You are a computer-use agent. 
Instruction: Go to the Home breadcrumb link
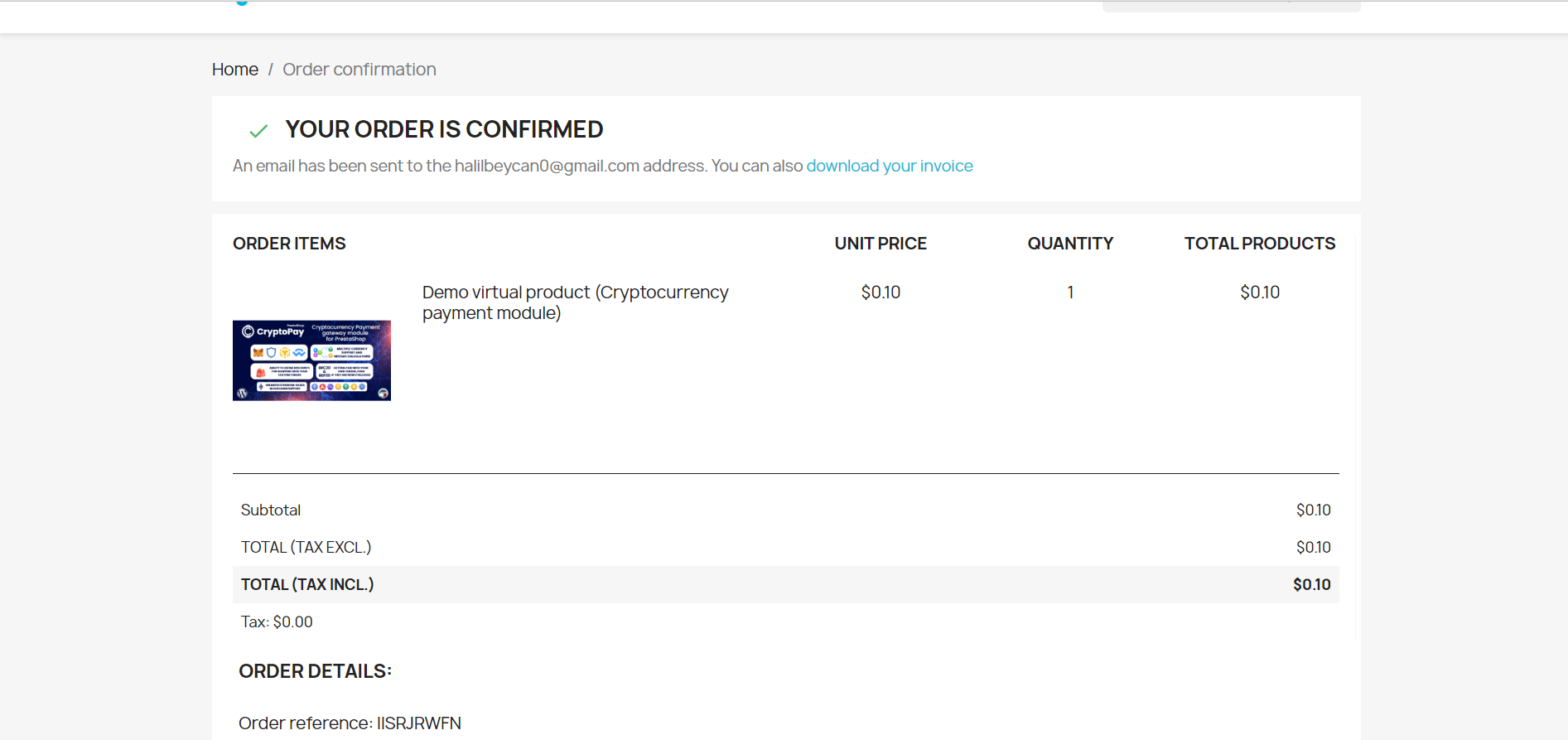click(234, 70)
